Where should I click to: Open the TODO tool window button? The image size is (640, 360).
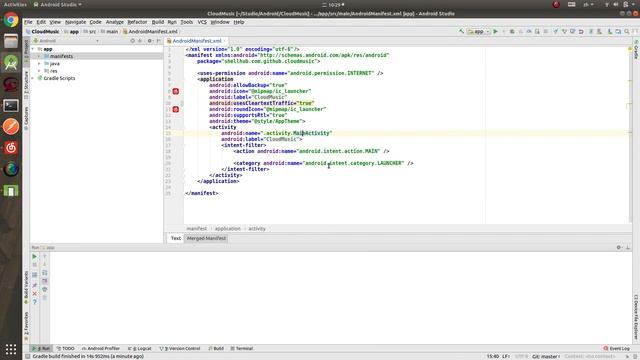pos(66,349)
